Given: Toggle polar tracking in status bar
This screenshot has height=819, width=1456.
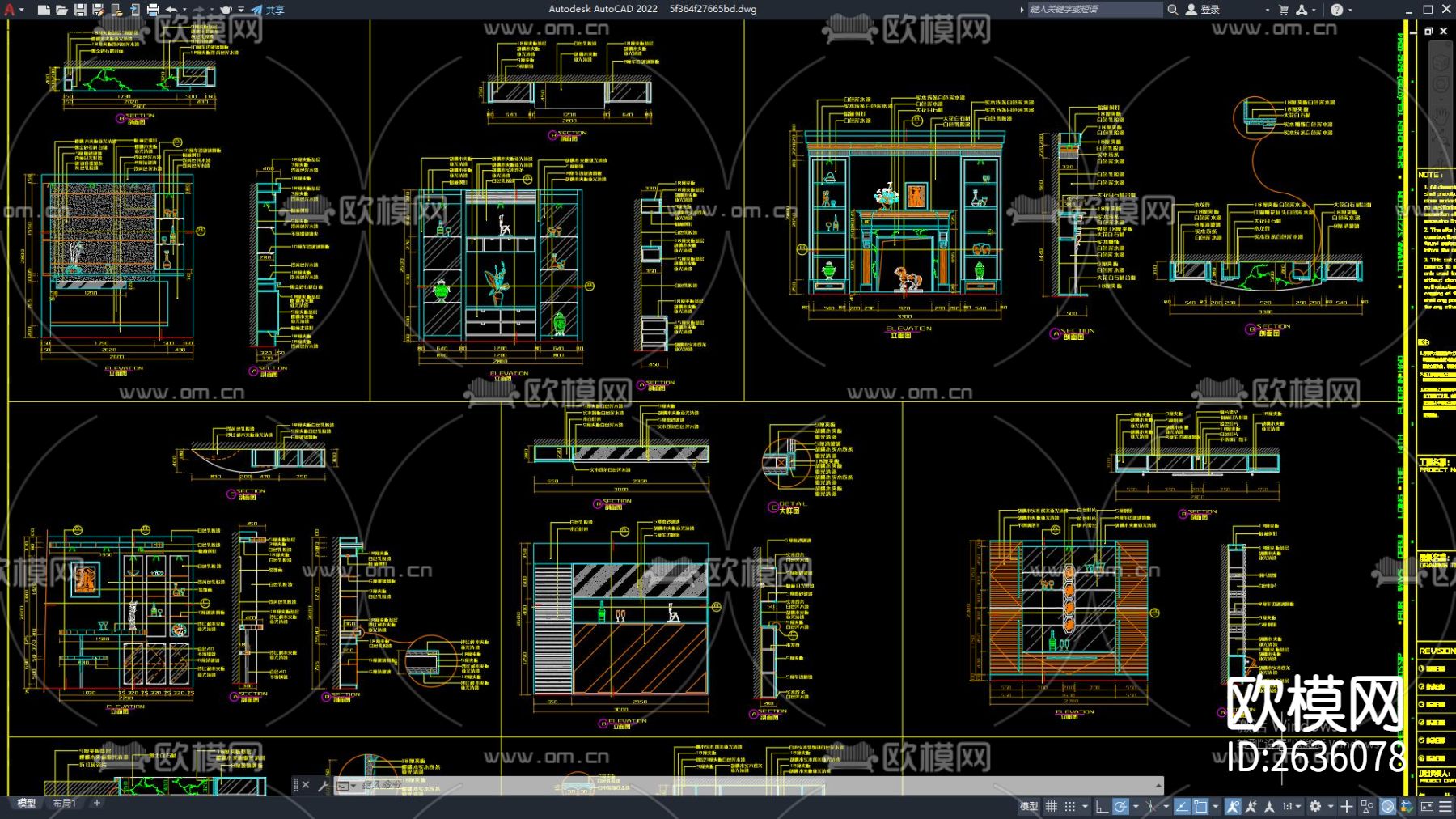Looking at the screenshot, I should click(1120, 806).
